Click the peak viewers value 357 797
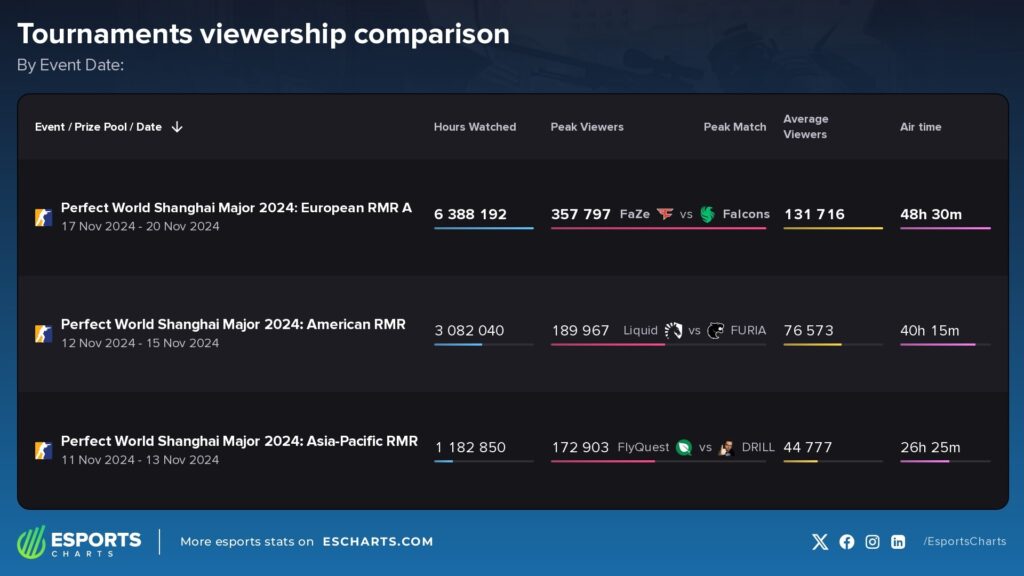This screenshot has height=576, width=1024. pos(581,214)
